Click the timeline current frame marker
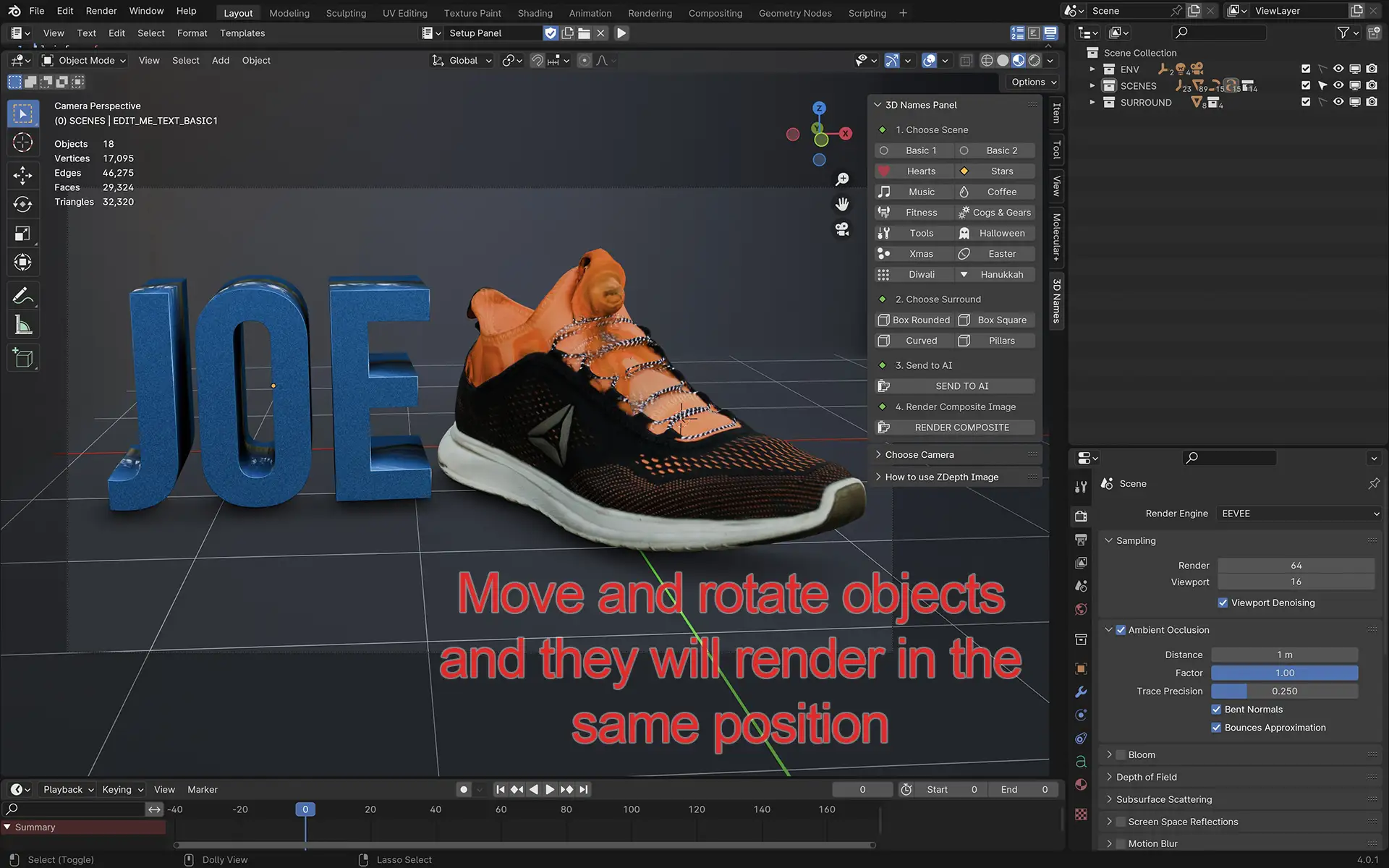Image resolution: width=1389 pixels, height=868 pixels. click(305, 809)
